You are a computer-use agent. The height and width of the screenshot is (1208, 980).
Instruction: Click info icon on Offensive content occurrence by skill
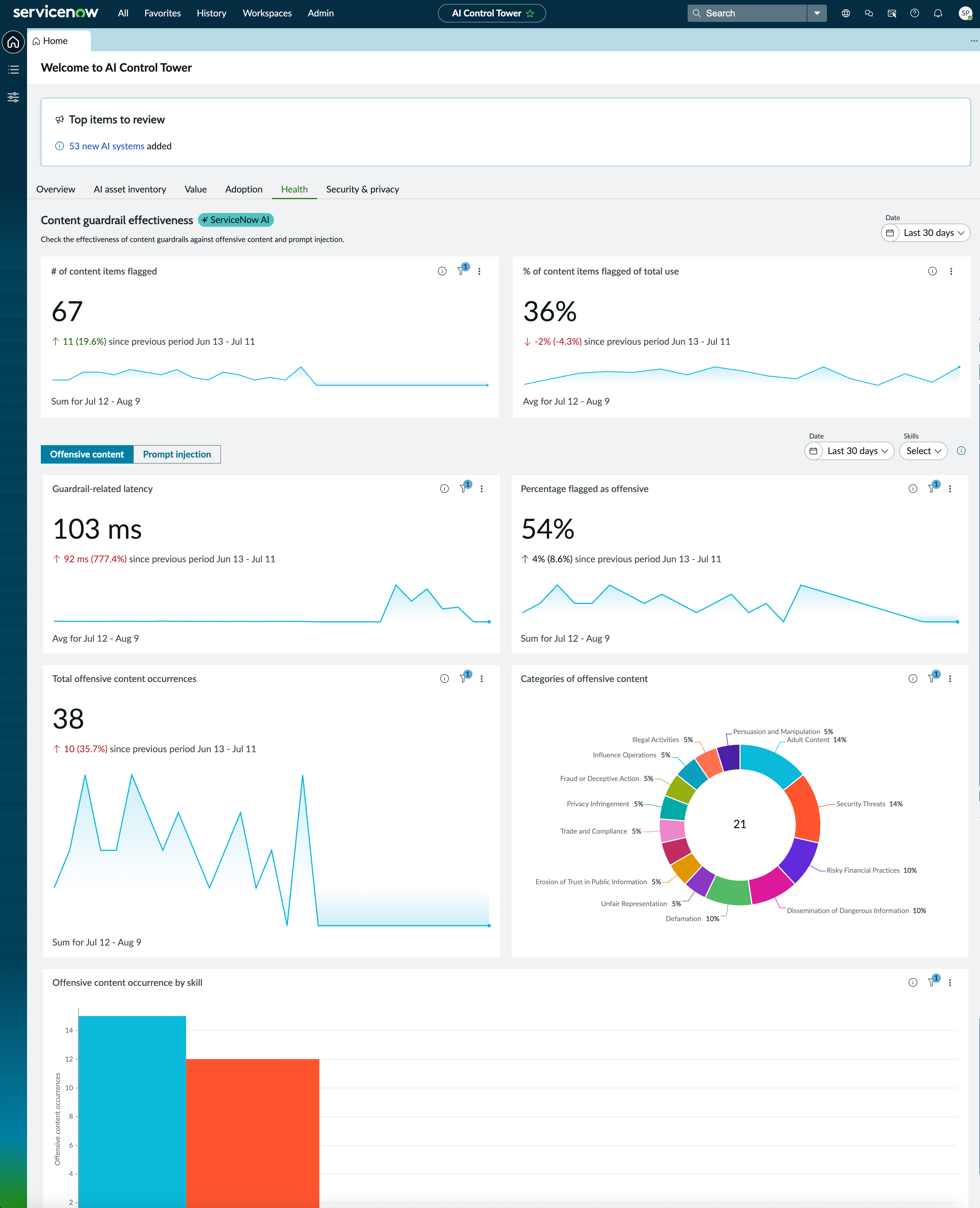click(913, 982)
